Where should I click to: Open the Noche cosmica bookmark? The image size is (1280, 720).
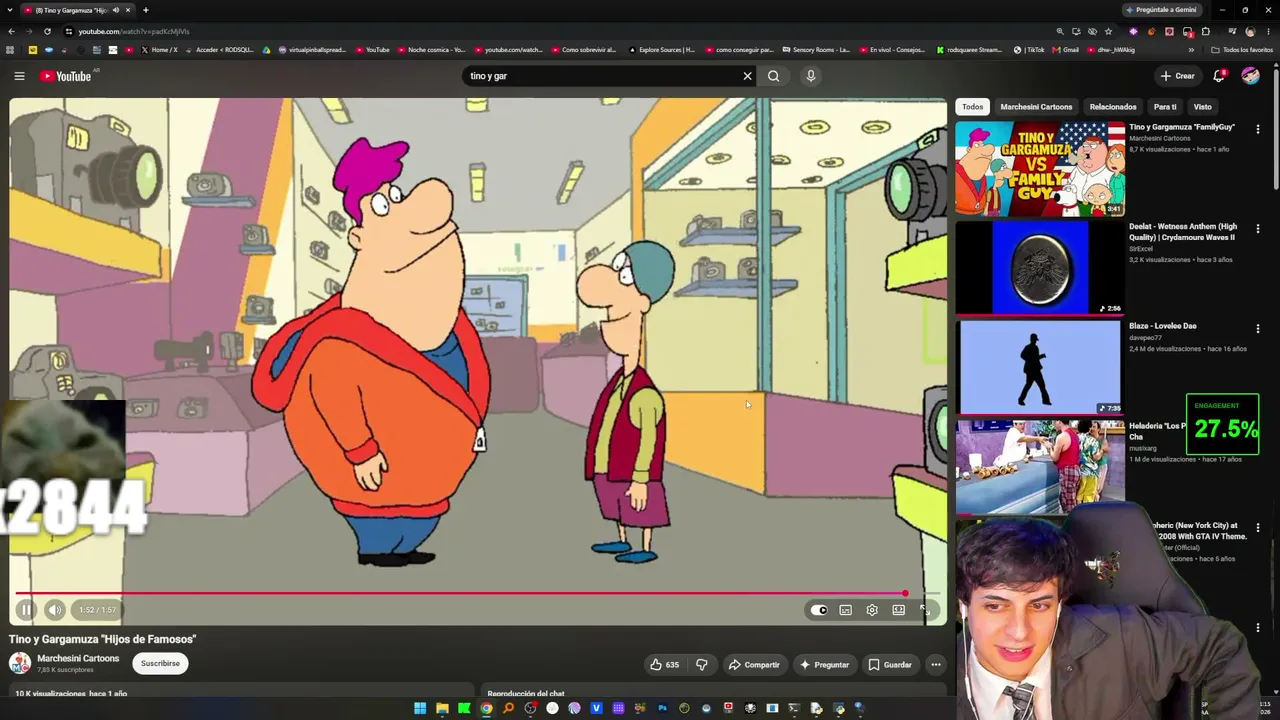click(431, 50)
